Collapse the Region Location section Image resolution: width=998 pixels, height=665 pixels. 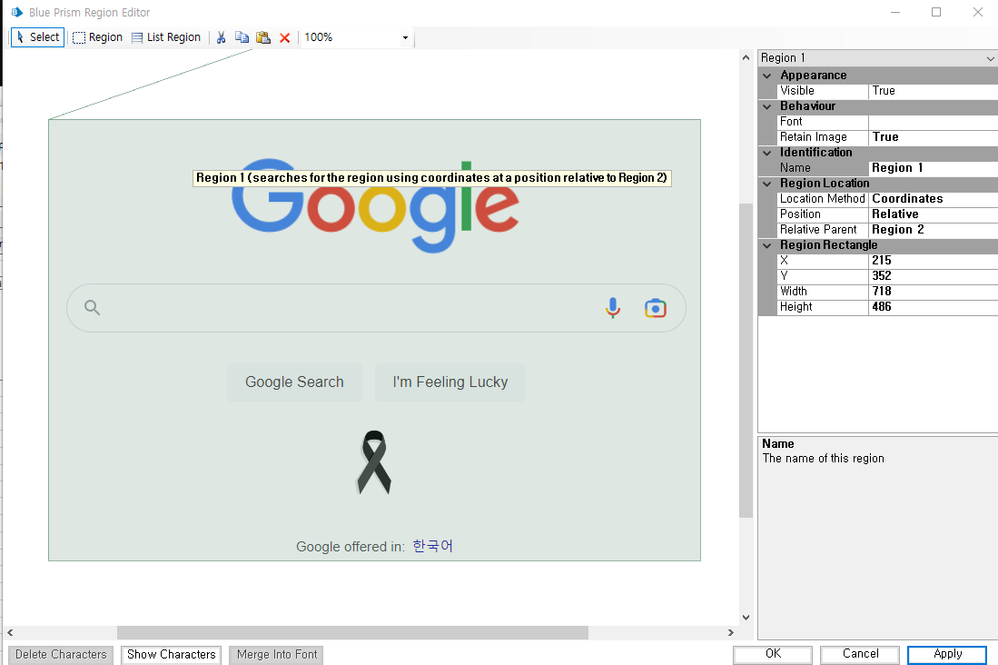[x=767, y=183]
